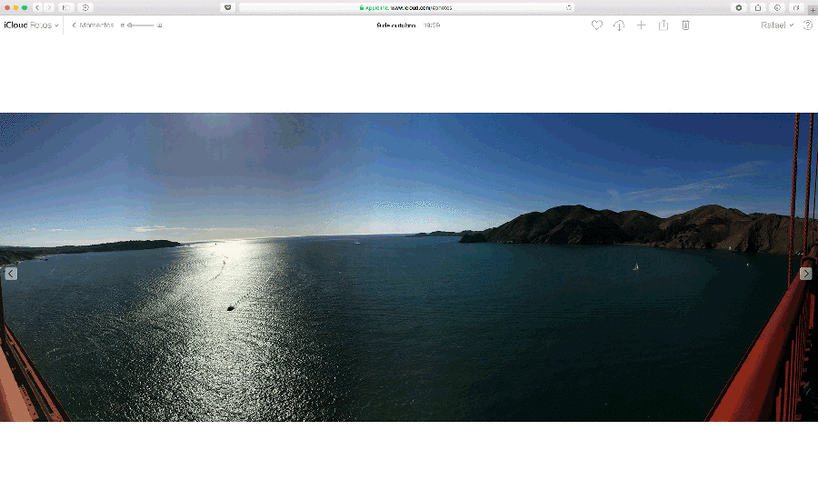This screenshot has width=818, height=500.
Task: Reload the page in address bar
Action: click(569, 7)
